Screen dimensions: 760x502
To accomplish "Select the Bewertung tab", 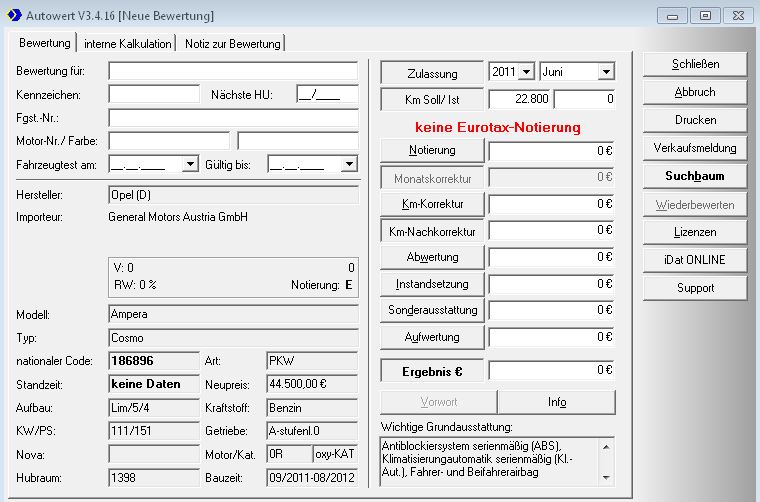I will pyautogui.click(x=45, y=43).
